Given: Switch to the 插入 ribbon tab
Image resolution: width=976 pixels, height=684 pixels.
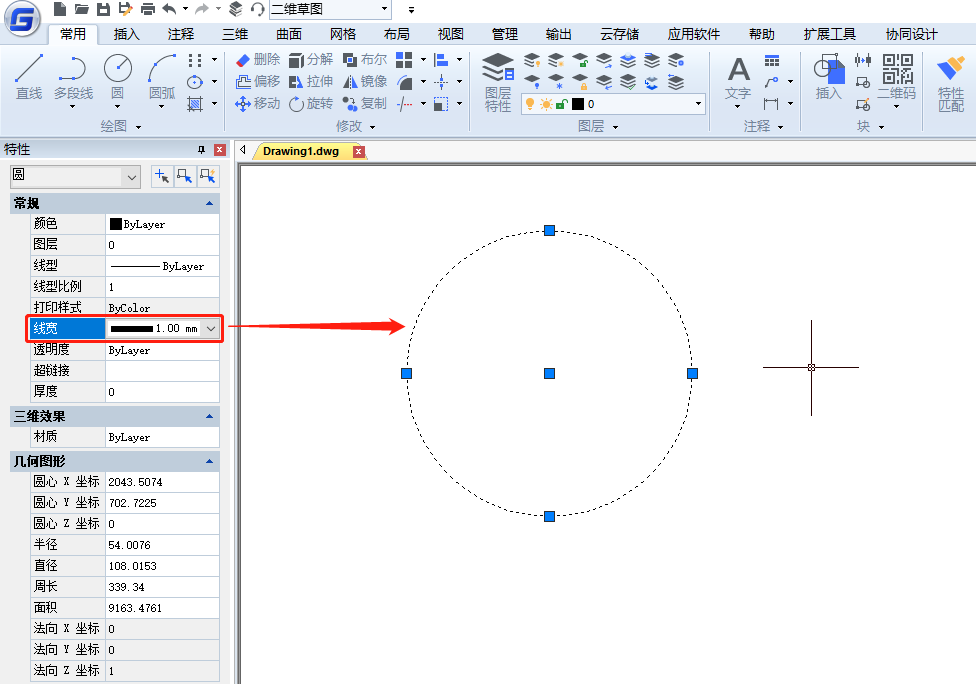Looking at the screenshot, I should [126, 34].
